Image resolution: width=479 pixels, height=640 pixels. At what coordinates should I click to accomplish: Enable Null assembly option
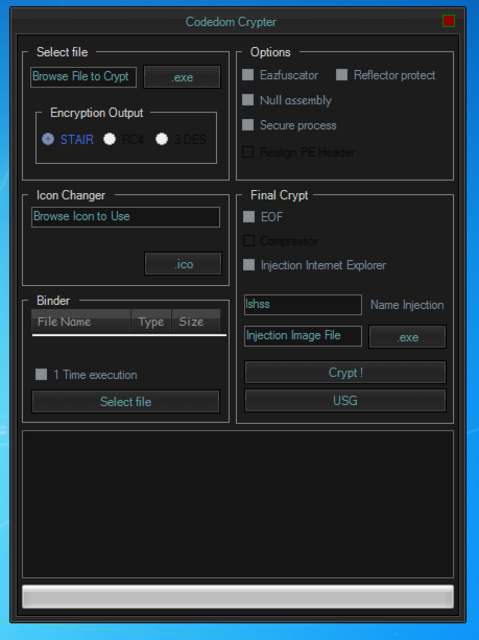(248, 100)
